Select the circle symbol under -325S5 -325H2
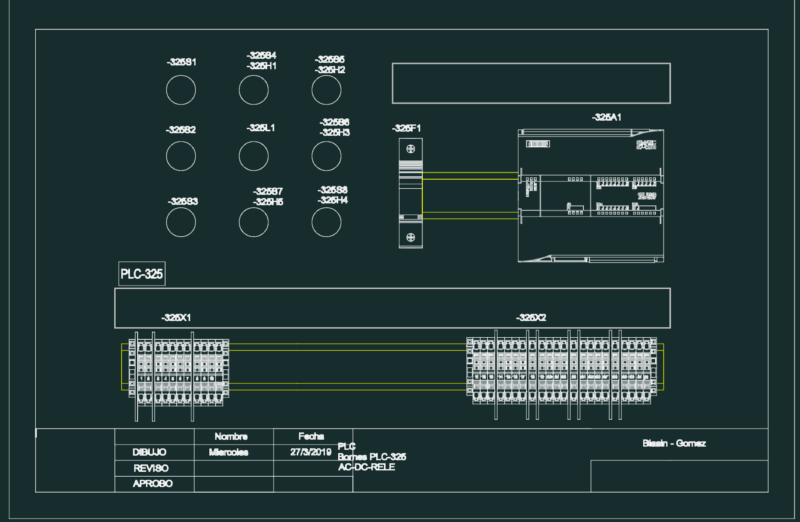Viewport: 800px width, 522px height. [327, 90]
